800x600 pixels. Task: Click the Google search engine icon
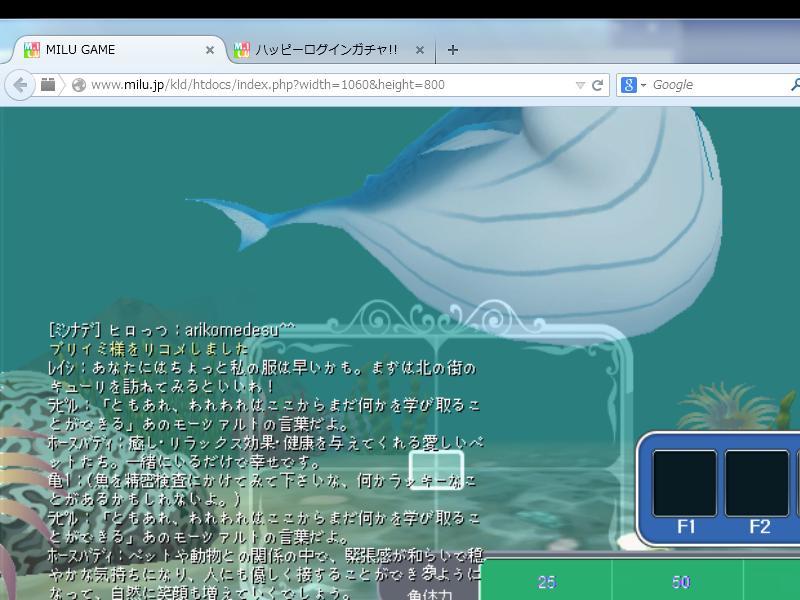click(629, 85)
